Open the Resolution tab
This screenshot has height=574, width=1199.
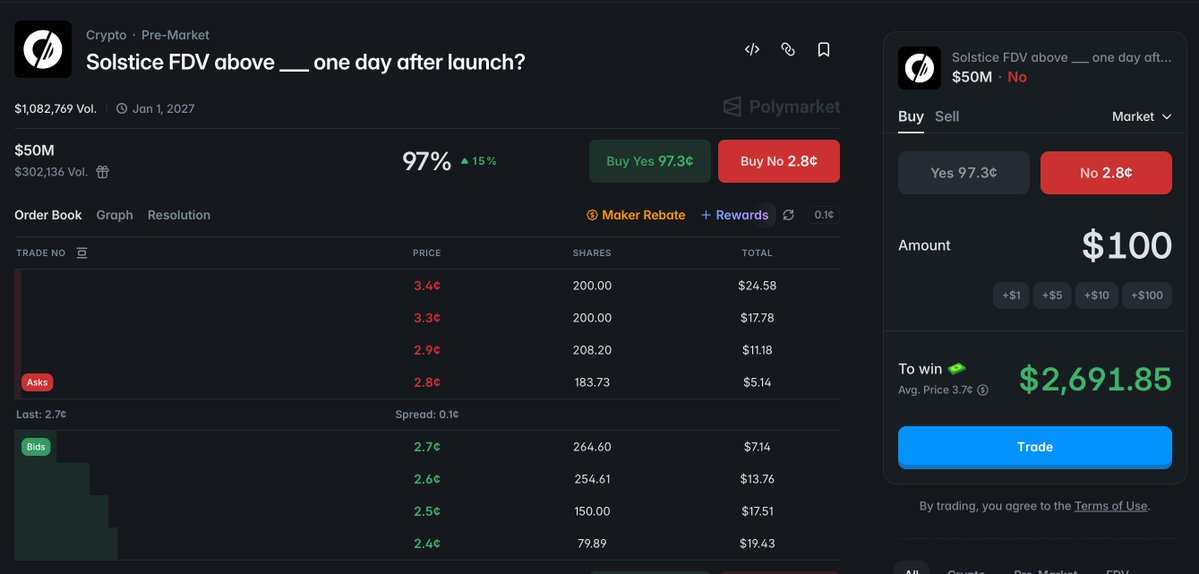pos(179,216)
